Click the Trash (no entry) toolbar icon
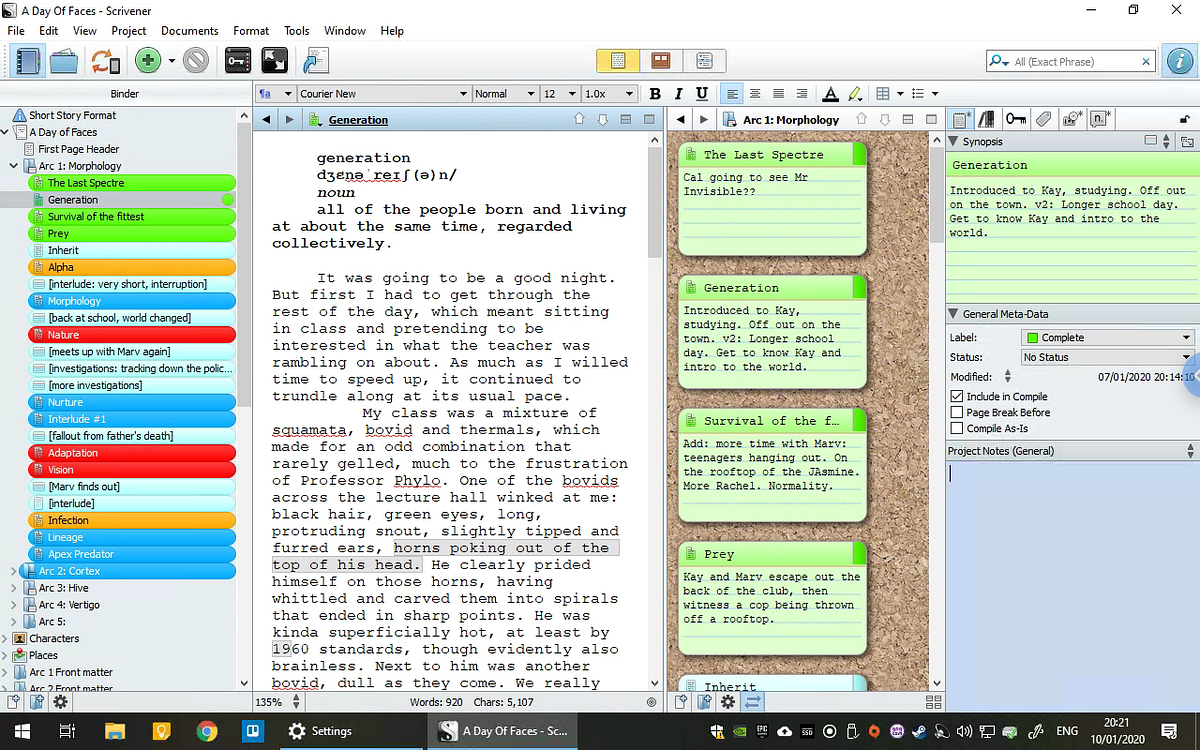The image size is (1200, 750). [x=196, y=61]
